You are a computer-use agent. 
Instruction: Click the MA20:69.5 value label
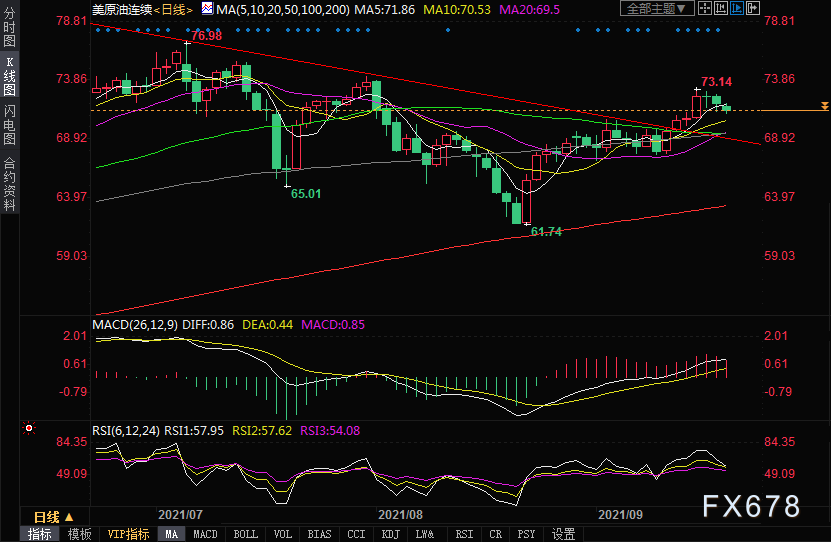(529, 10)
